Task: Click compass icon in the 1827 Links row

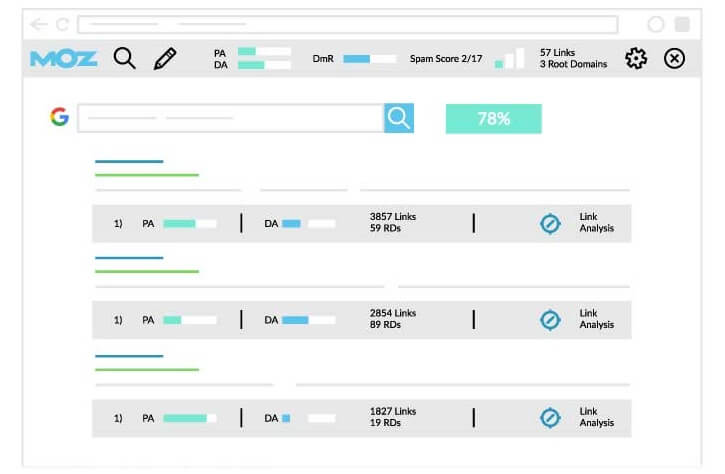Action: 549,418
